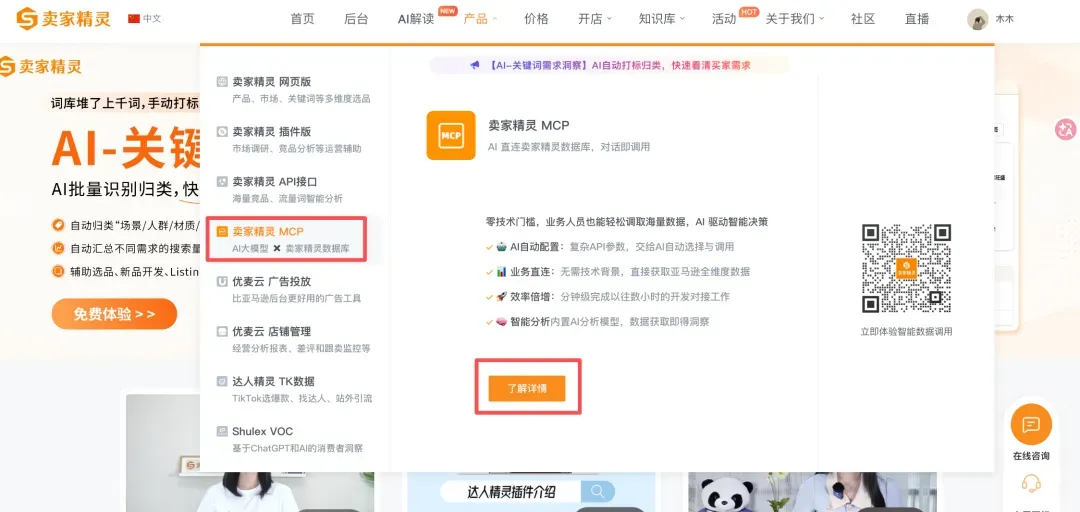The image size is (1080, 512).
Task: Click the user avatar picture
Action: 977,19
